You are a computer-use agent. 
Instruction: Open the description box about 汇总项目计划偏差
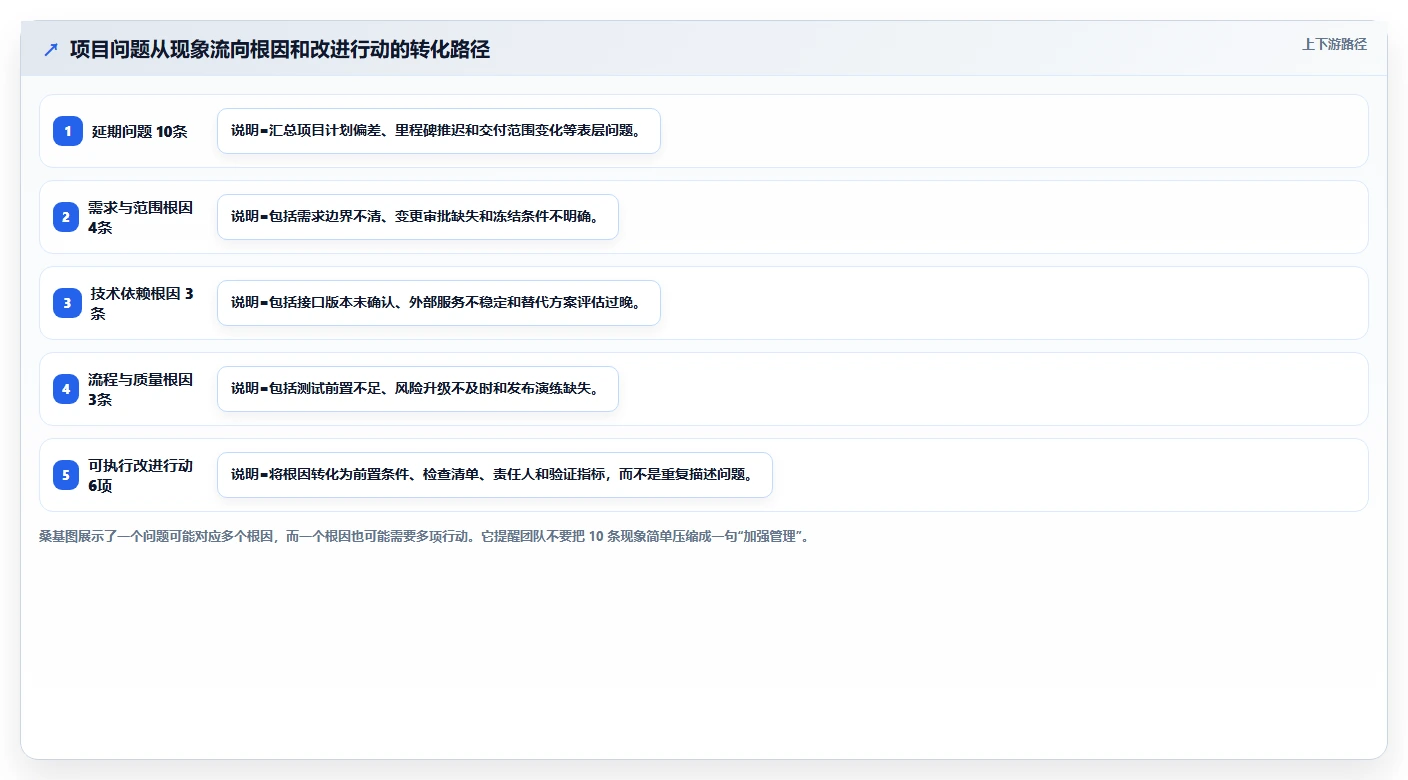point(439,131)
